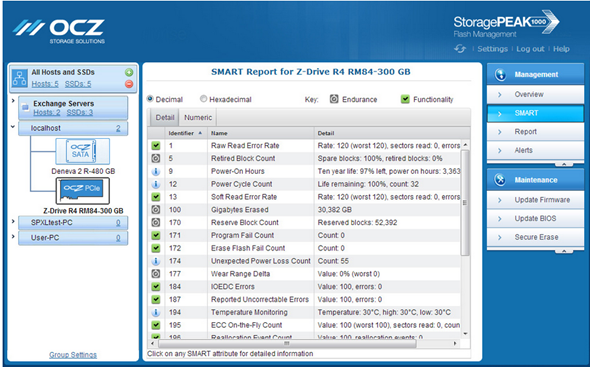
Task: Select the Gigabytes Erased 30,382 GB cell
Action: (x=388, y=210)
